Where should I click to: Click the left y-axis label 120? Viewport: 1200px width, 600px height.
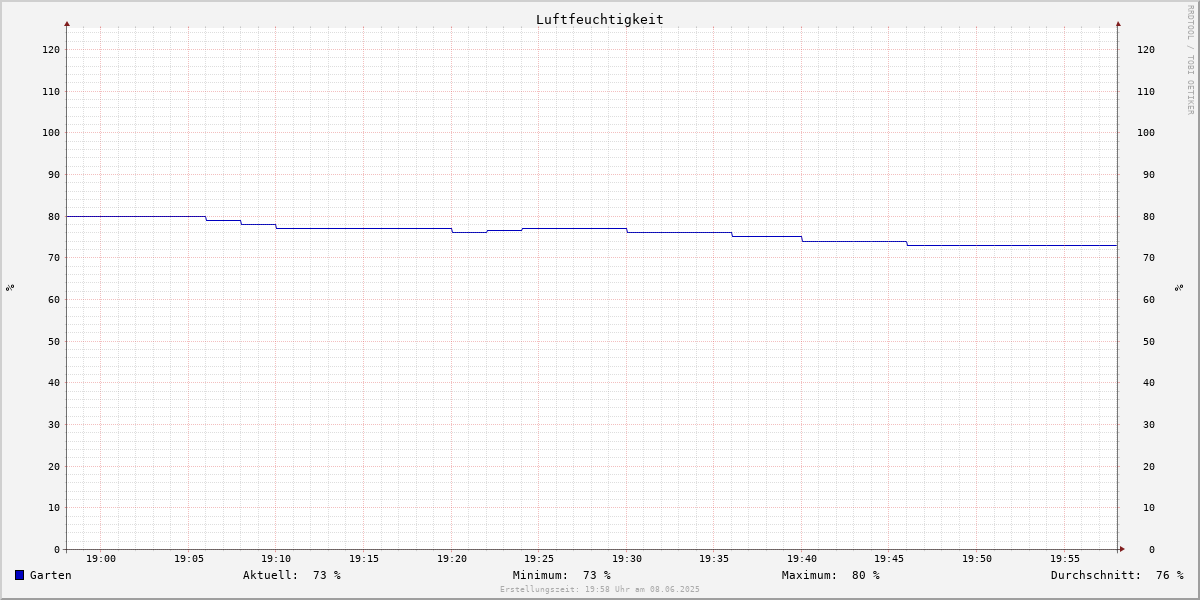(x=51, y=49)
